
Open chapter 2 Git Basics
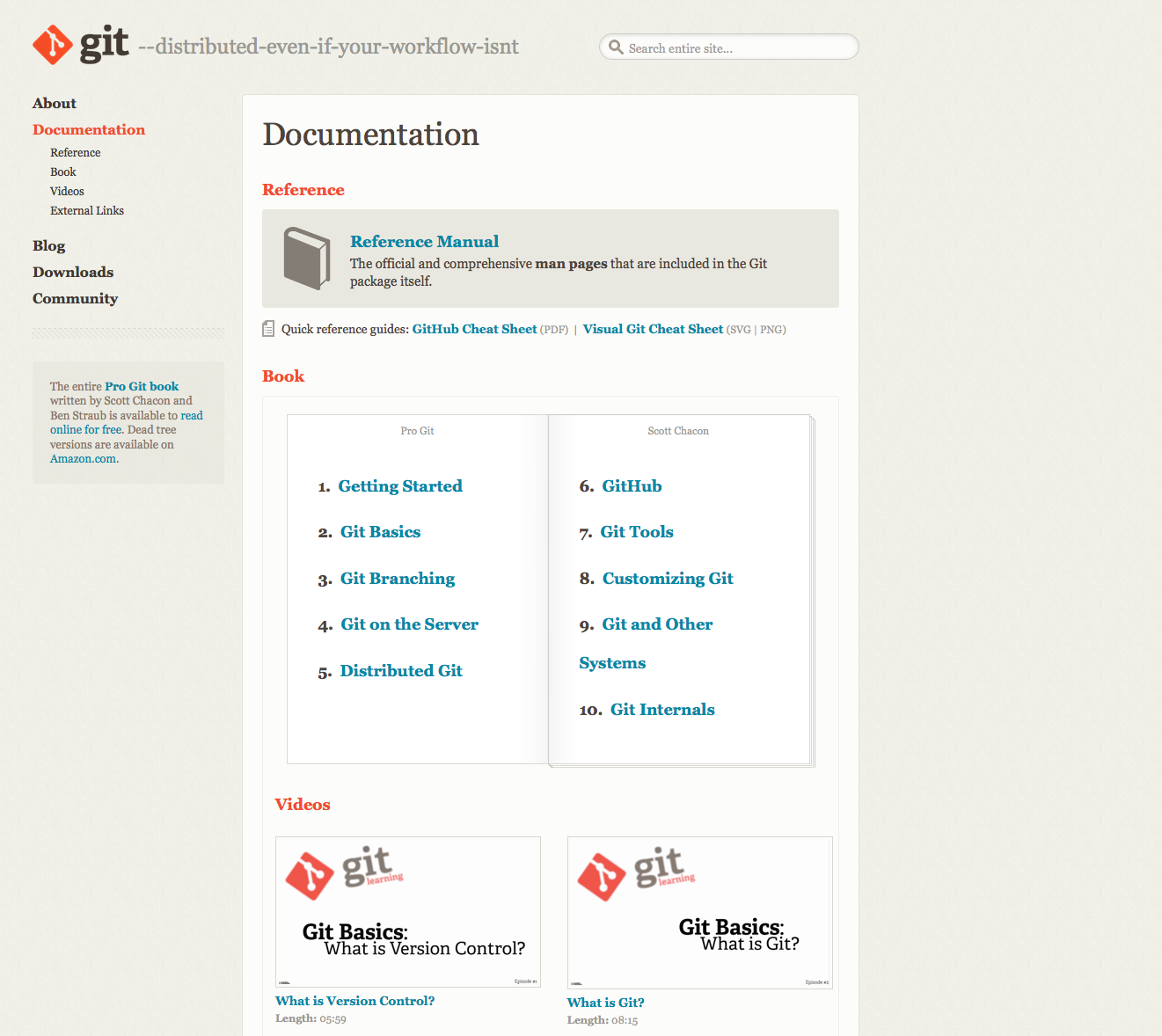click(380, 532)
